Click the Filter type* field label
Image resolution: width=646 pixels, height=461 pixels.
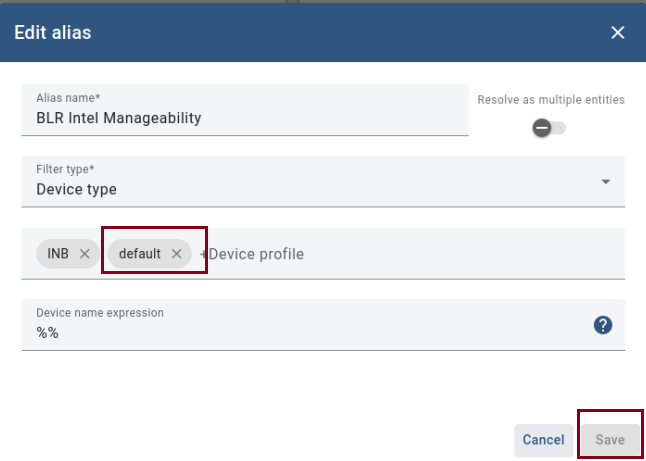click(65, 170)
